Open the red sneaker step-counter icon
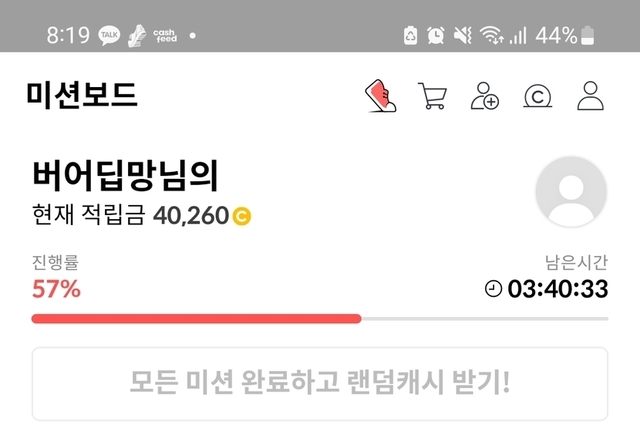Viewport: 640px width, 440px height. (x=380, y=96)
